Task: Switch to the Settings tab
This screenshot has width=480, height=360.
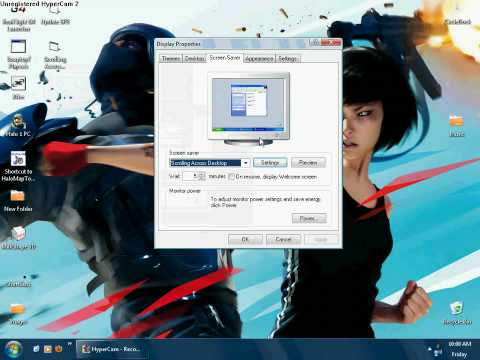Action: point(288,59)
